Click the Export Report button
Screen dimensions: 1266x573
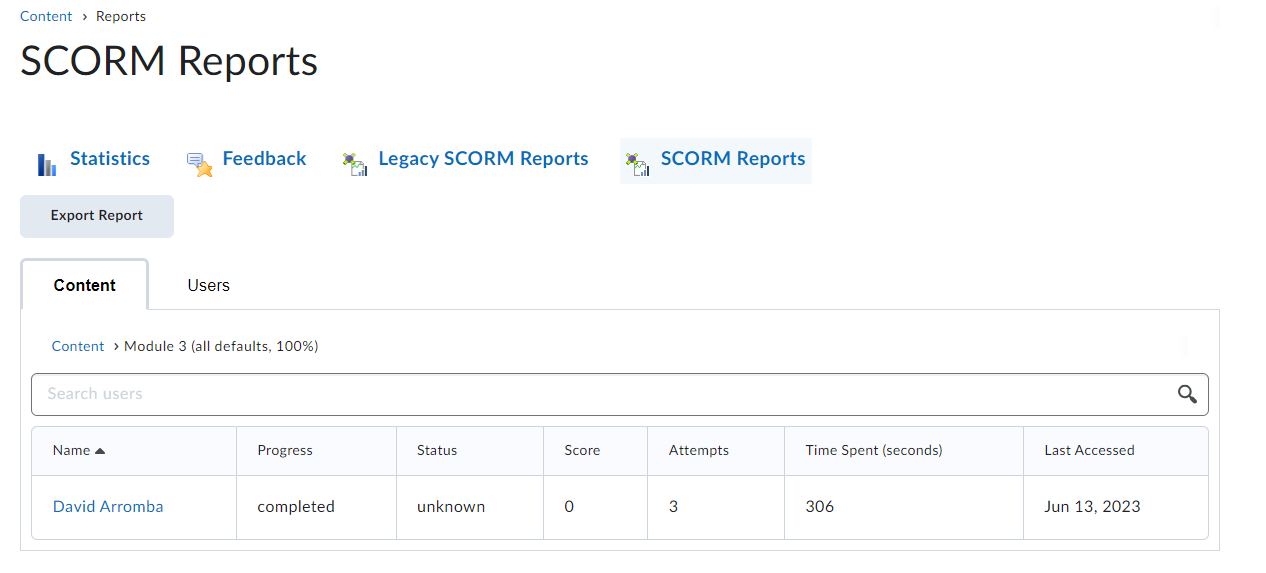click(97, 216)
